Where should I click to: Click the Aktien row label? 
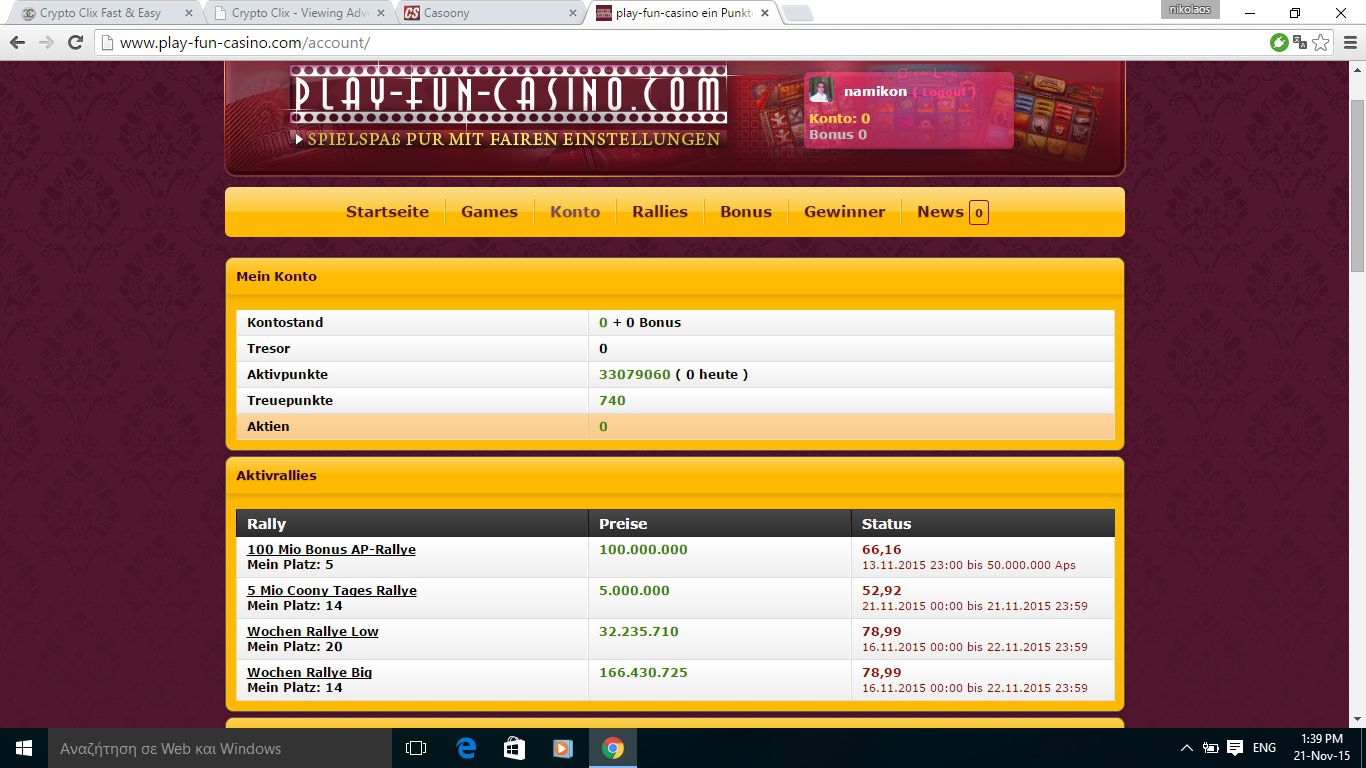(268, 426)
